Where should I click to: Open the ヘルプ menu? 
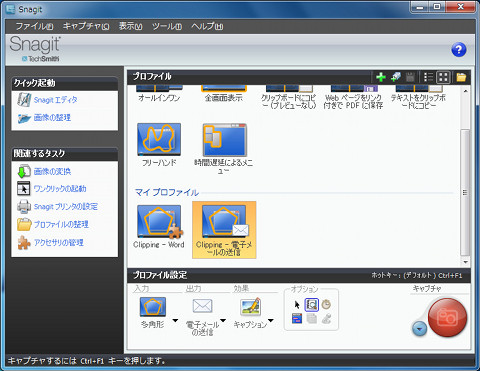point(207,26)
